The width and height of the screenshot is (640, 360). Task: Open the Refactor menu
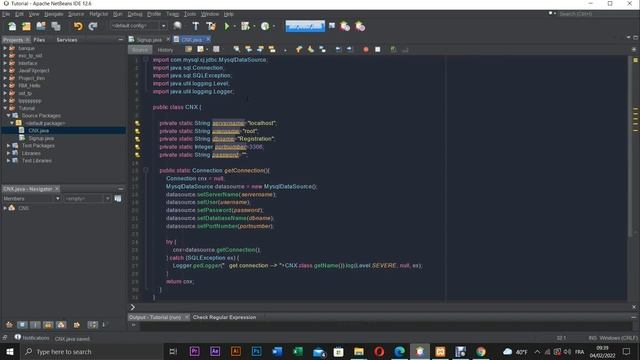pos(98,14)
